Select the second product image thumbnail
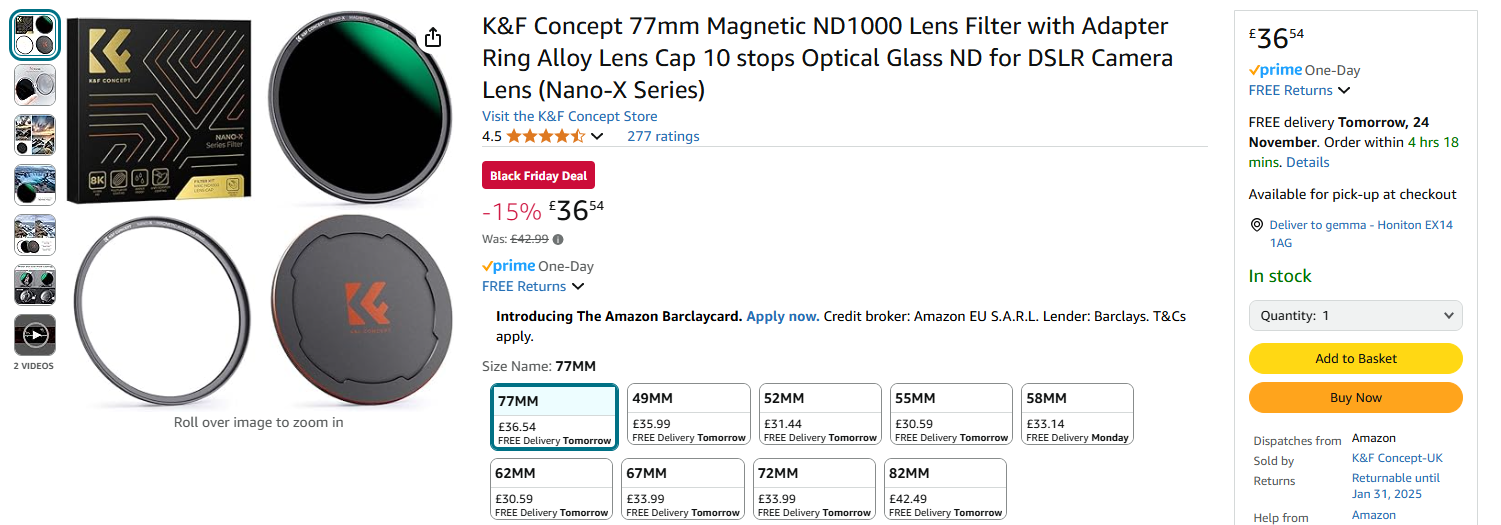 pos(35,85)
